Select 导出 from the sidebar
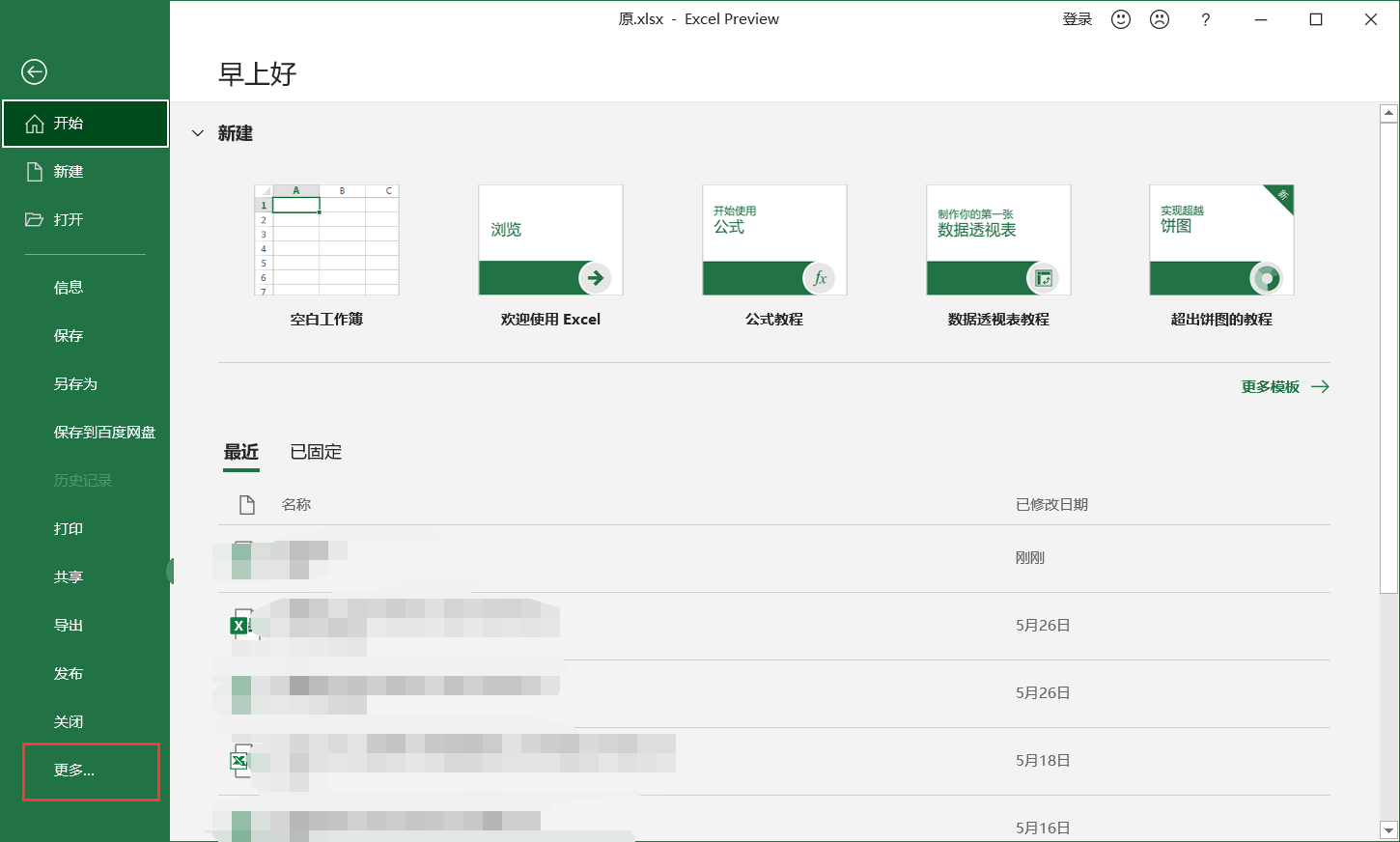 (x=69, y=625)
